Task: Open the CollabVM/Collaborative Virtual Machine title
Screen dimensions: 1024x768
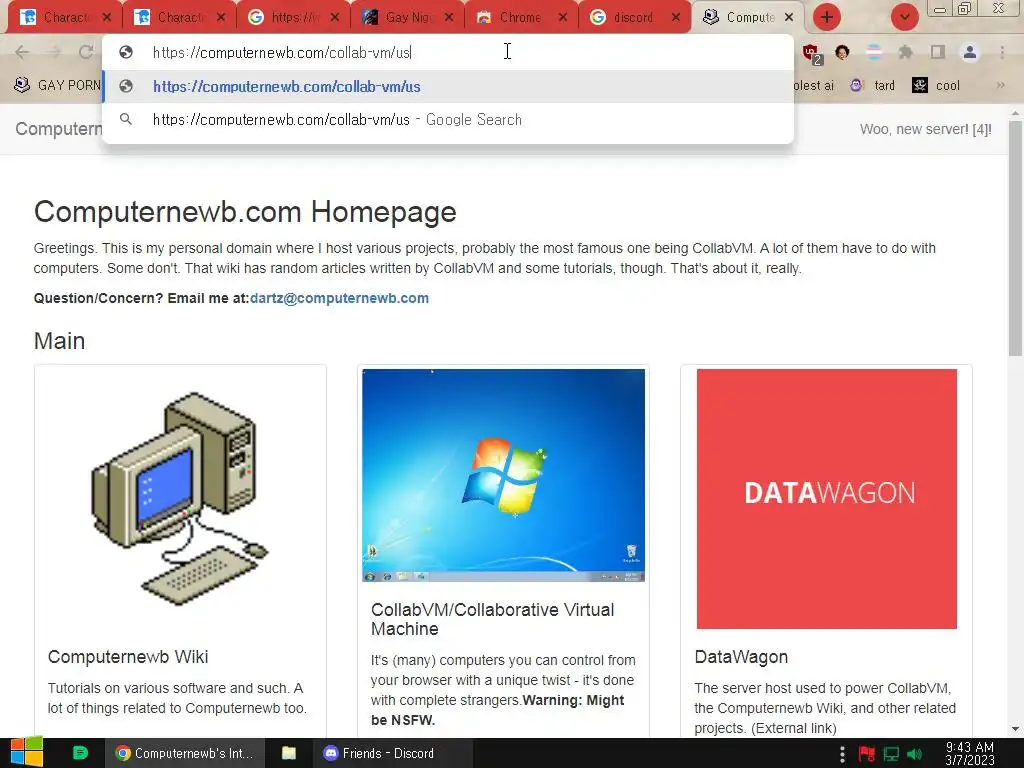Action: [x=492, y=619]
